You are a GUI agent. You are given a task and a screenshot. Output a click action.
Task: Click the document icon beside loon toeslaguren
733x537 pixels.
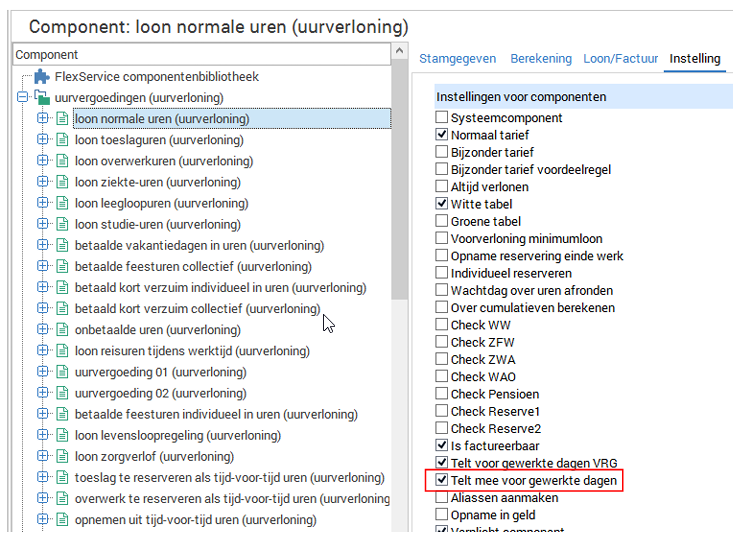tap(62, 140)
